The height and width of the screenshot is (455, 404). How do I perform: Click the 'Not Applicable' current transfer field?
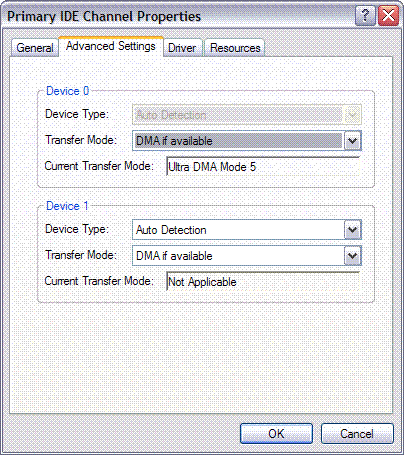tap(263, 281)
